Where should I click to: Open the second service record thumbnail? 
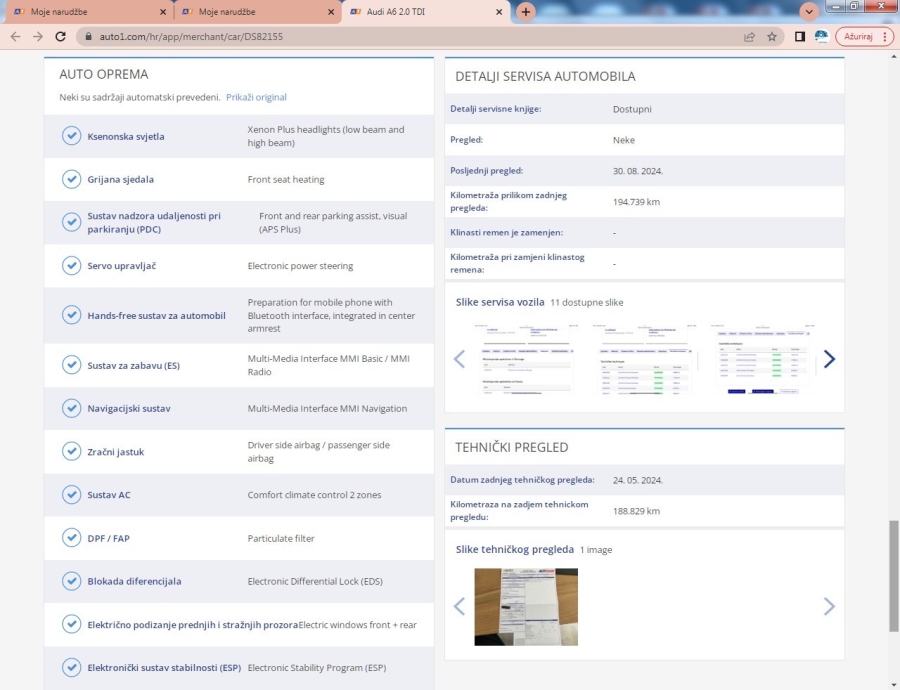pyautogui.click(x=643, y=359)
